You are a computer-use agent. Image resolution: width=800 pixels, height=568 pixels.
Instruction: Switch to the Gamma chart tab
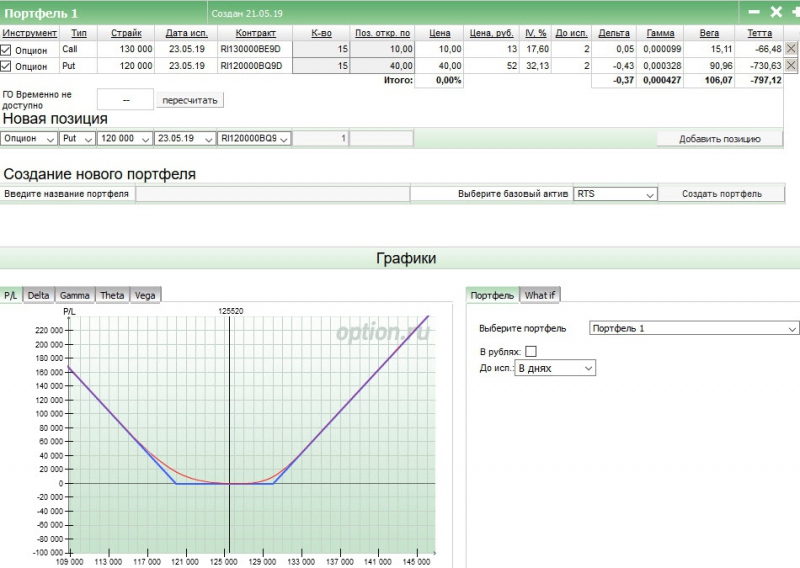(74, 295)
